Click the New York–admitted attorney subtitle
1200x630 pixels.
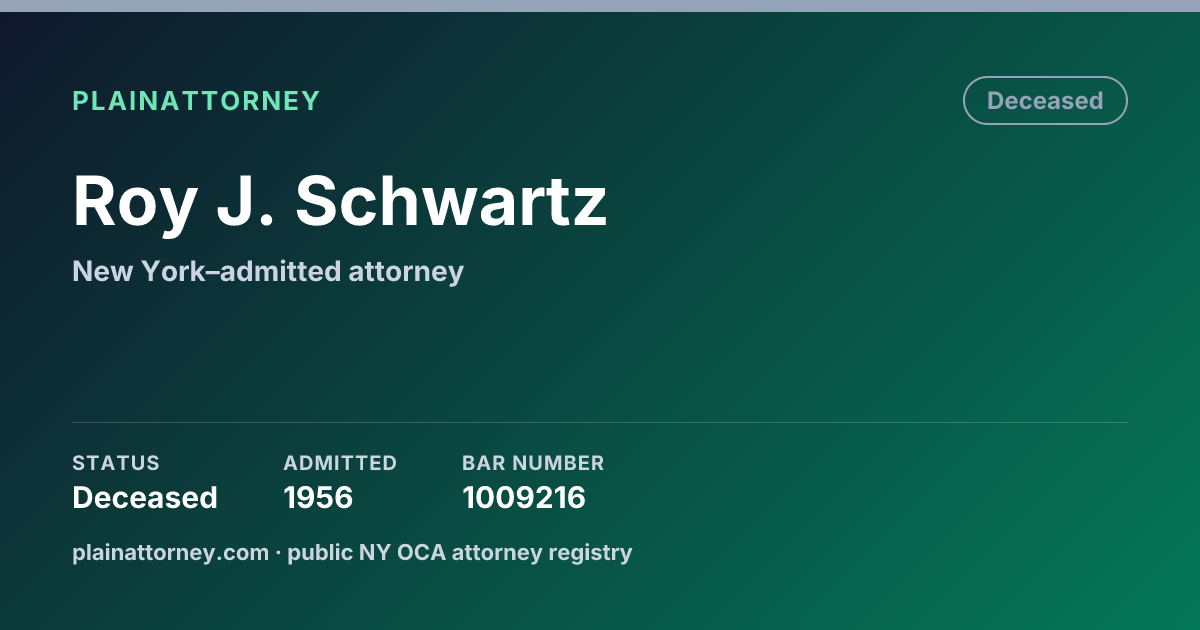[x=268, y=271]
